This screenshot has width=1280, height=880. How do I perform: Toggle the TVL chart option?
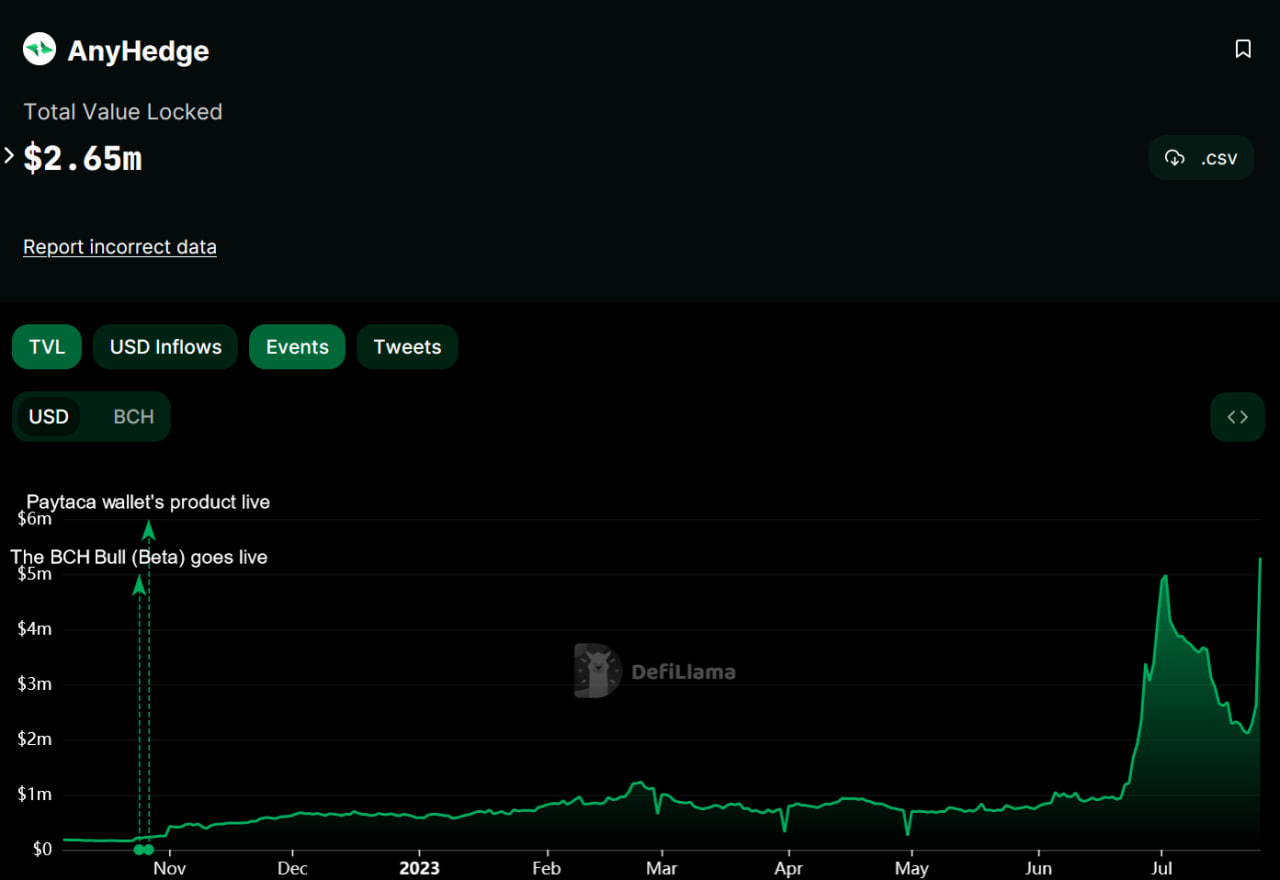47,347
